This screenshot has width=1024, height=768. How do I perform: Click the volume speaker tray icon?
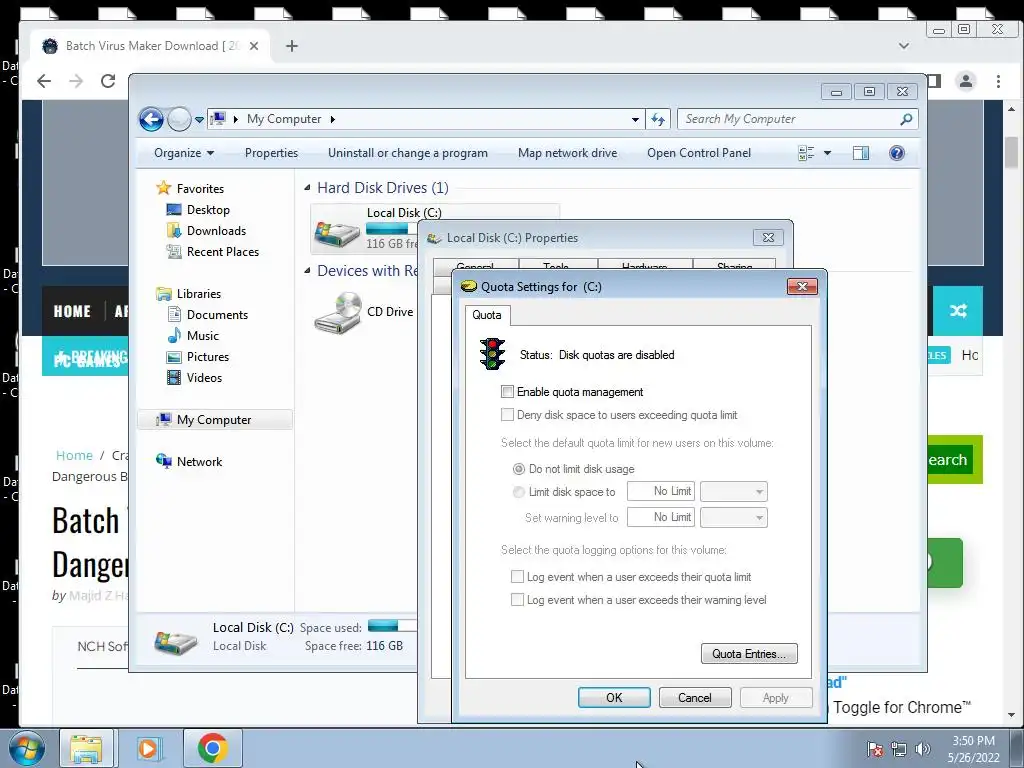[923, 749]
